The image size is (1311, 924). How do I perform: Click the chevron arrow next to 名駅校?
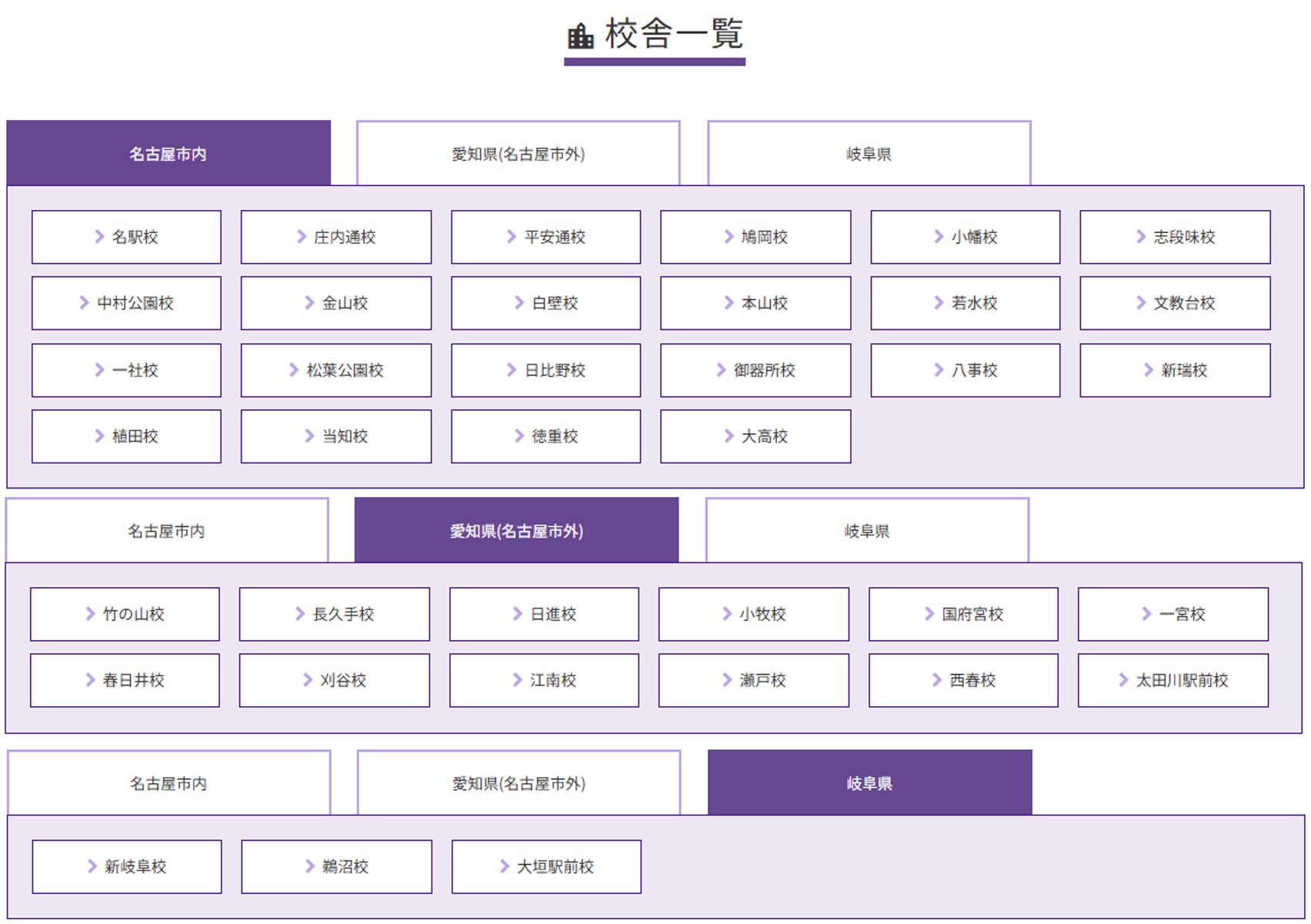(99, 237)
